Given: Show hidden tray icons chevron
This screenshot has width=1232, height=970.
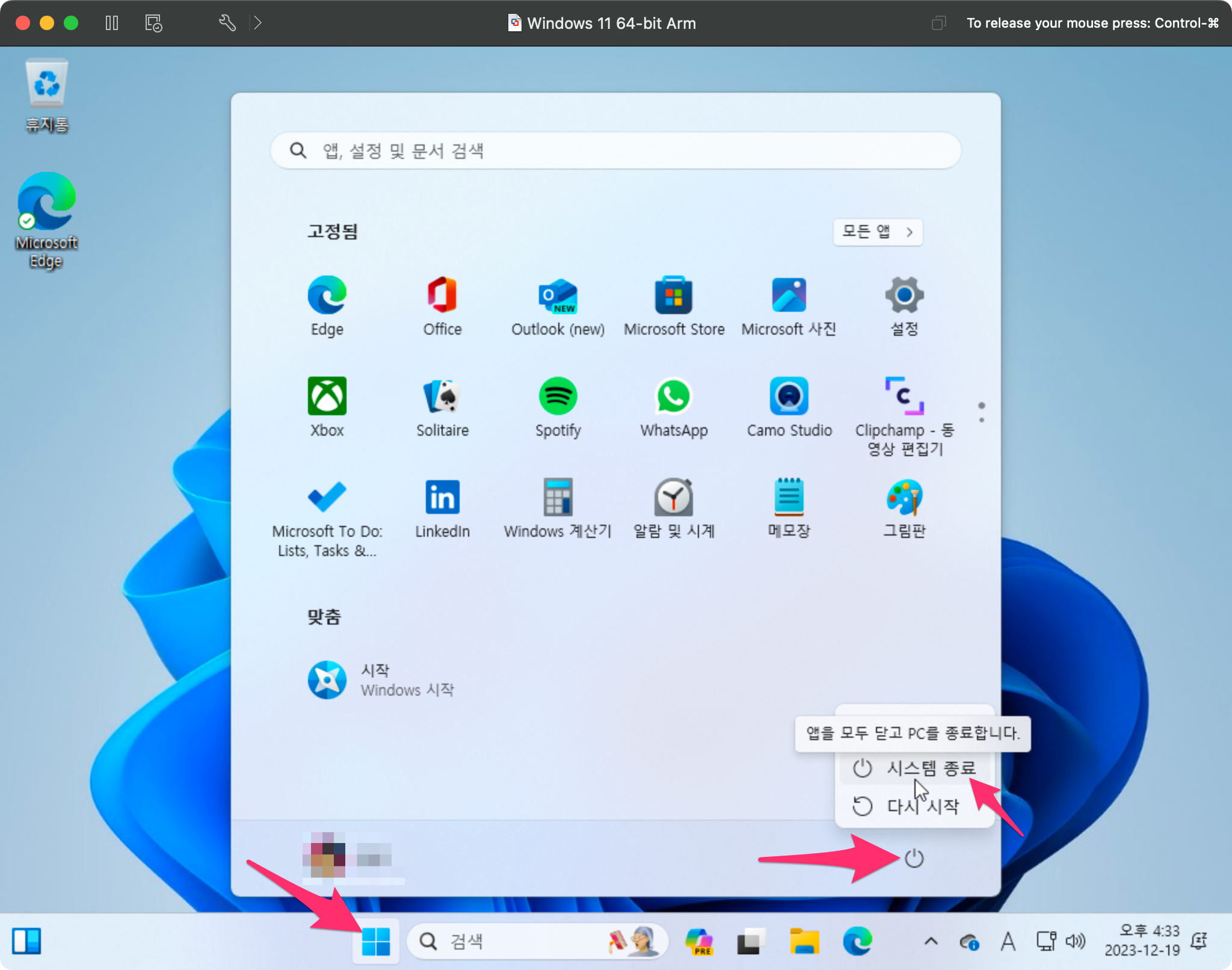Looking at the screenshot, I should 931,941.
